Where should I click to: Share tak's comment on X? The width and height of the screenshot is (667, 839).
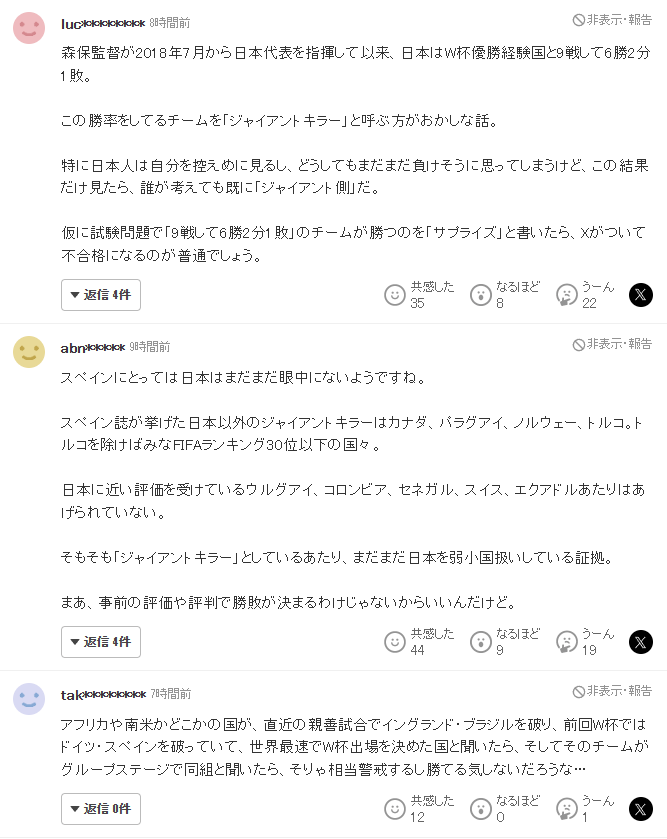pyautogui.click(x=641, y=808)
